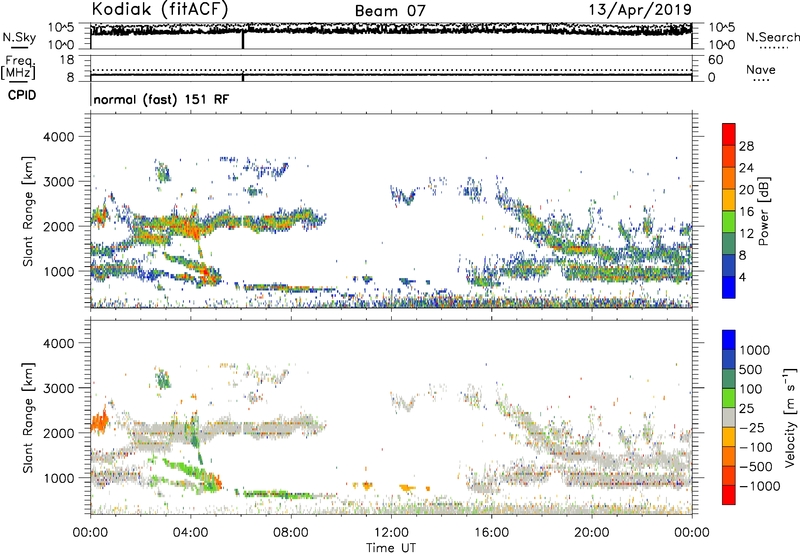Screen dimensions: 800x554
Task: Click the date '13/Apr/2019'
Action: point(640,10)
